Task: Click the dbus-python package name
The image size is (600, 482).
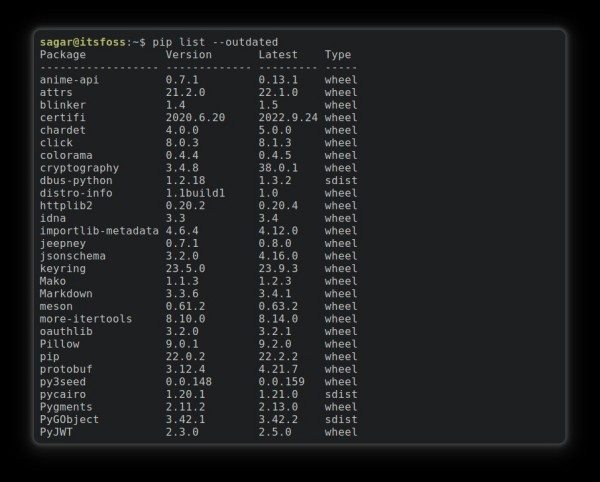Action: (x=75, y=180)
